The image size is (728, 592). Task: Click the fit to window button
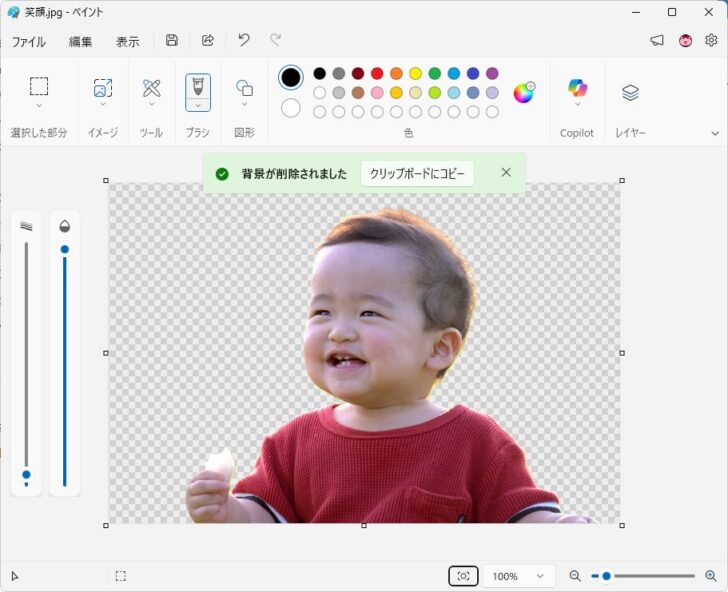pos(463,576)
